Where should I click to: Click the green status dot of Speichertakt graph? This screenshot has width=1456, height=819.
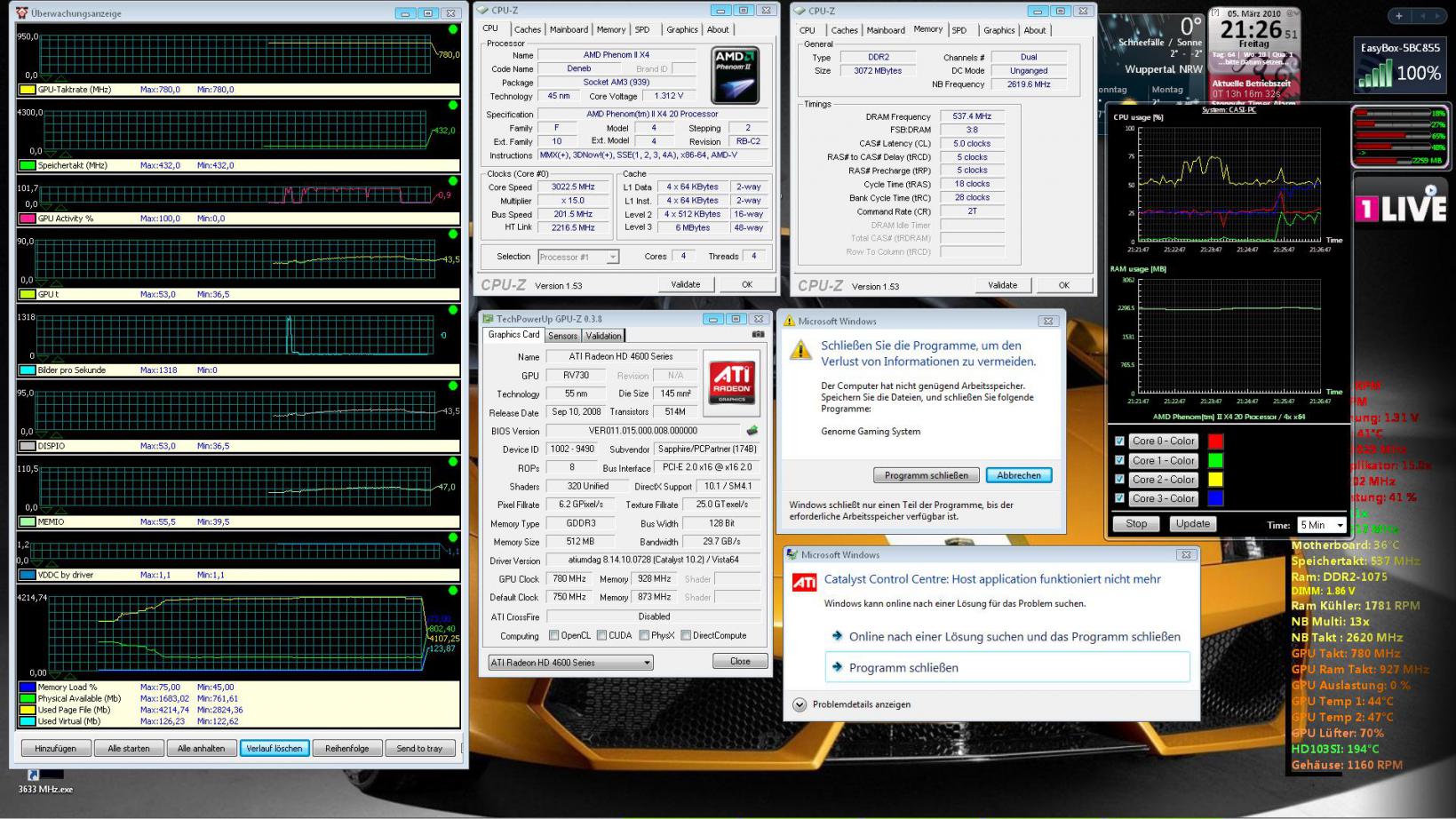click(453, 106)
